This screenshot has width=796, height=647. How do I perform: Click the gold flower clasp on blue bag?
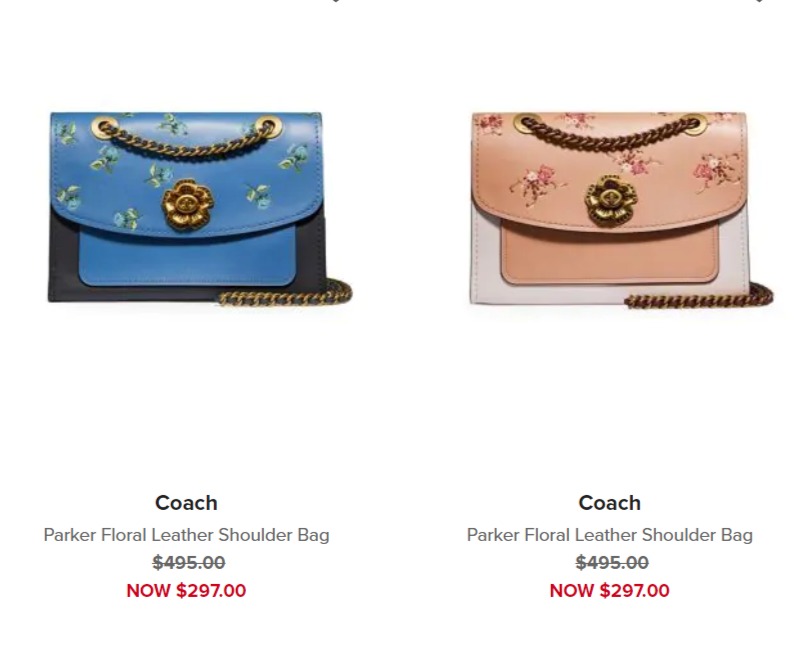click(x=188, y=204)
